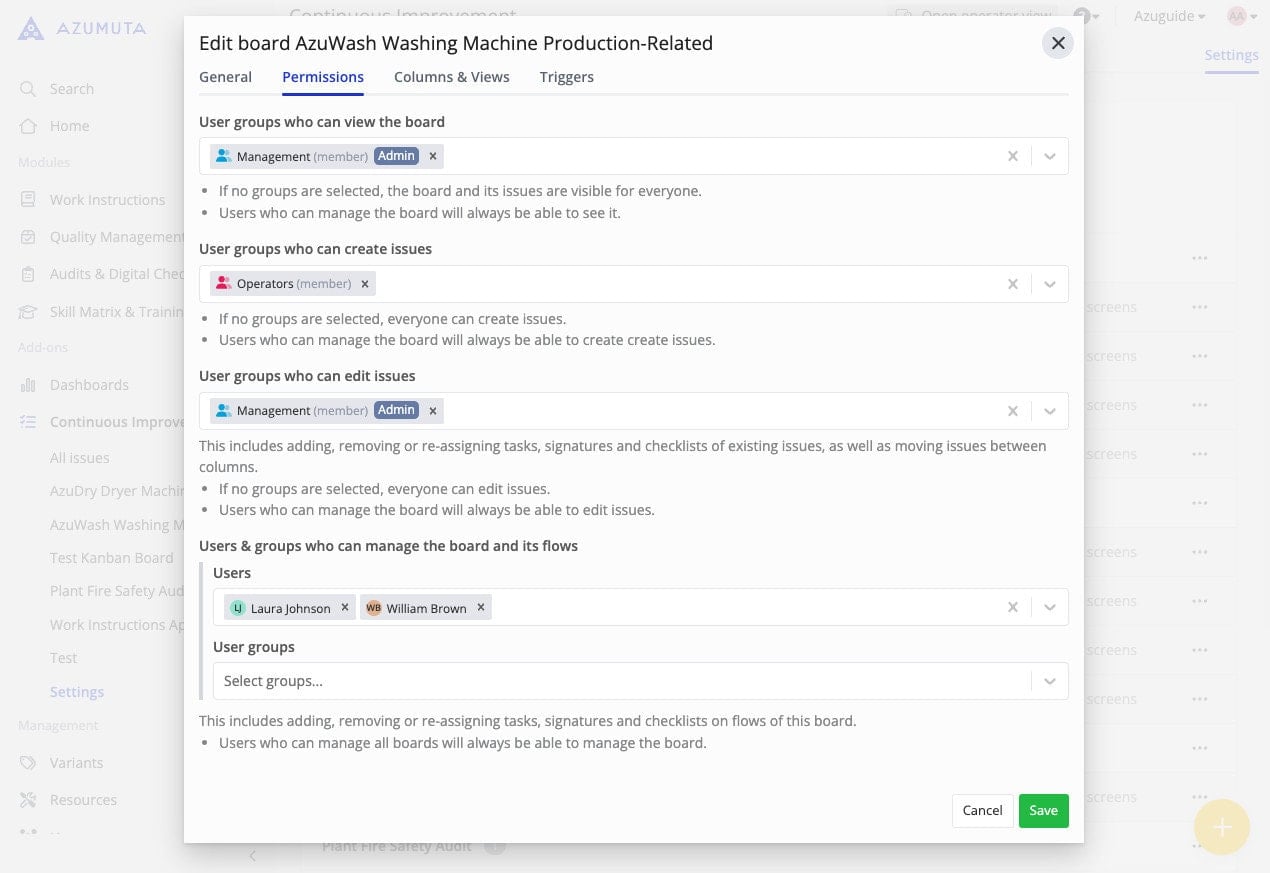The image size is (1270, 873).
Task: Go to the Triggers tab
Action: 566,77
